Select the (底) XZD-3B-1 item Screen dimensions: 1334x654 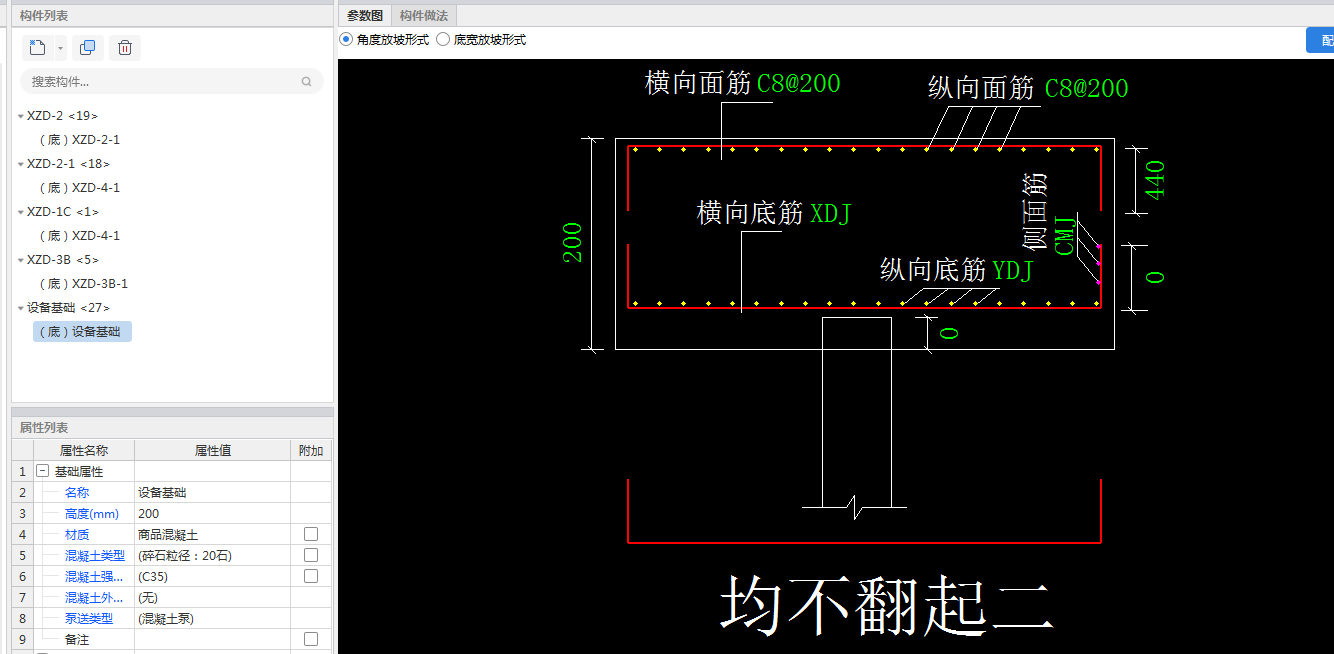[x=83, y=284]
